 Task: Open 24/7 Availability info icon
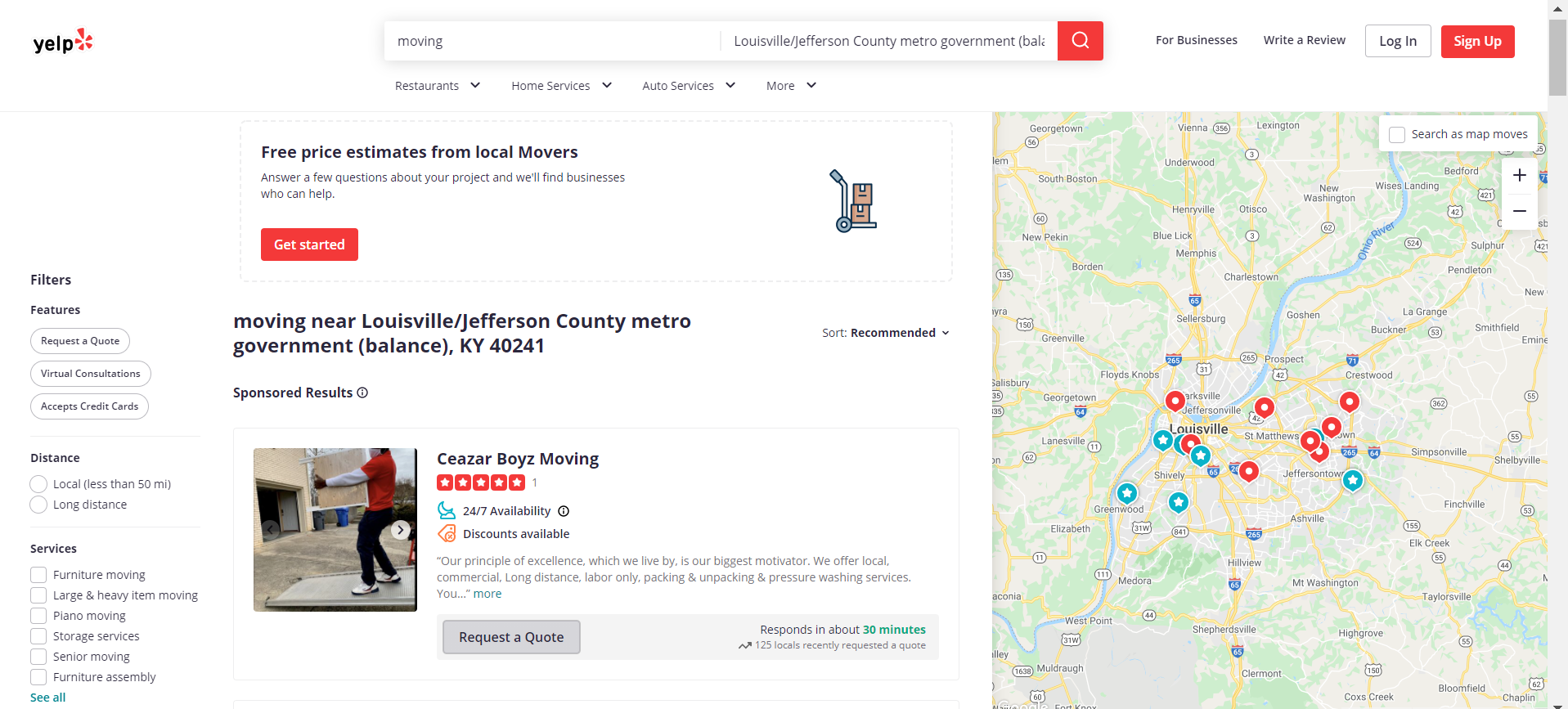point(564,511)
